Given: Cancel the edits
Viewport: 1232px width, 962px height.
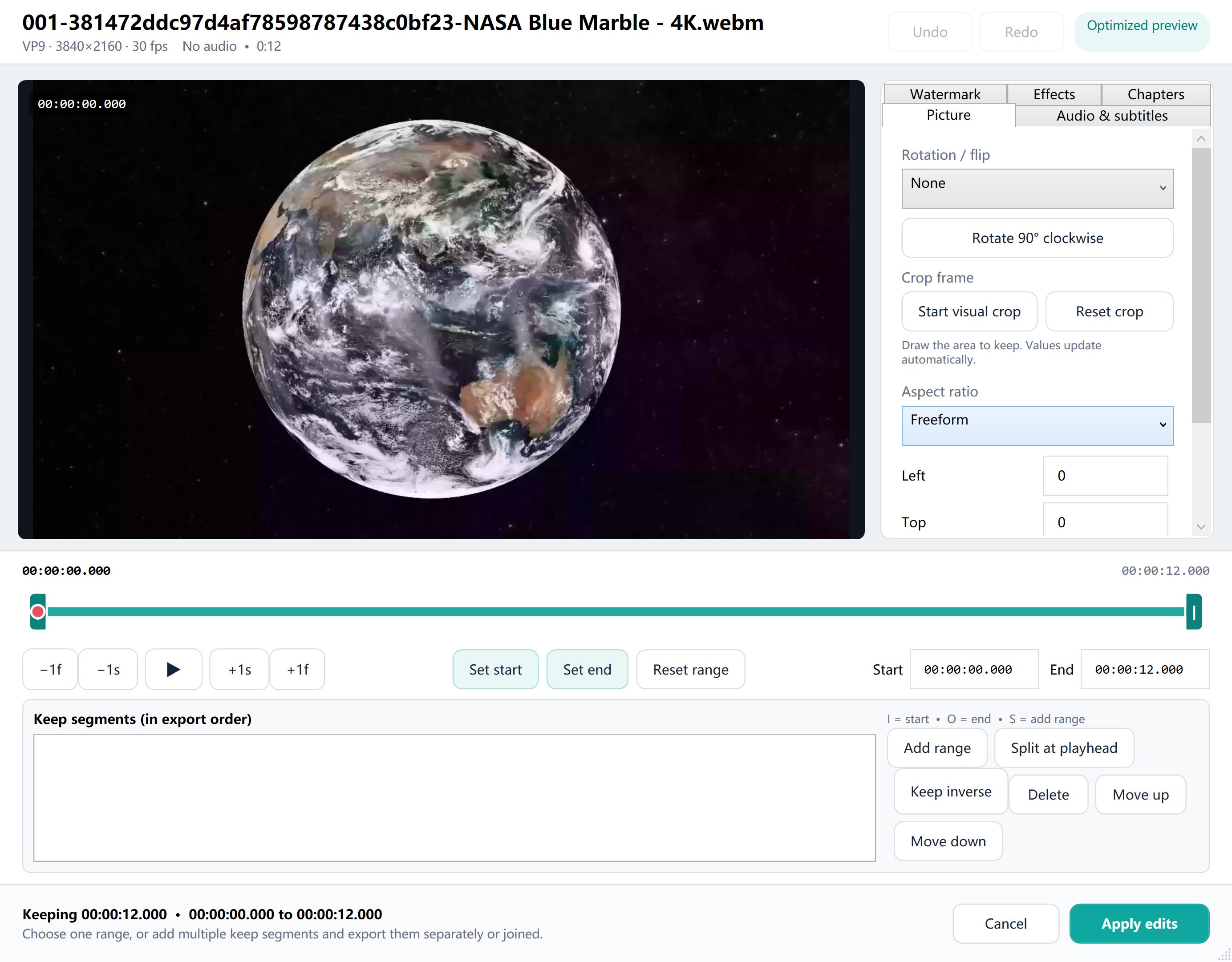Looking at the screenshot, I should click(x=1005, y=924).
